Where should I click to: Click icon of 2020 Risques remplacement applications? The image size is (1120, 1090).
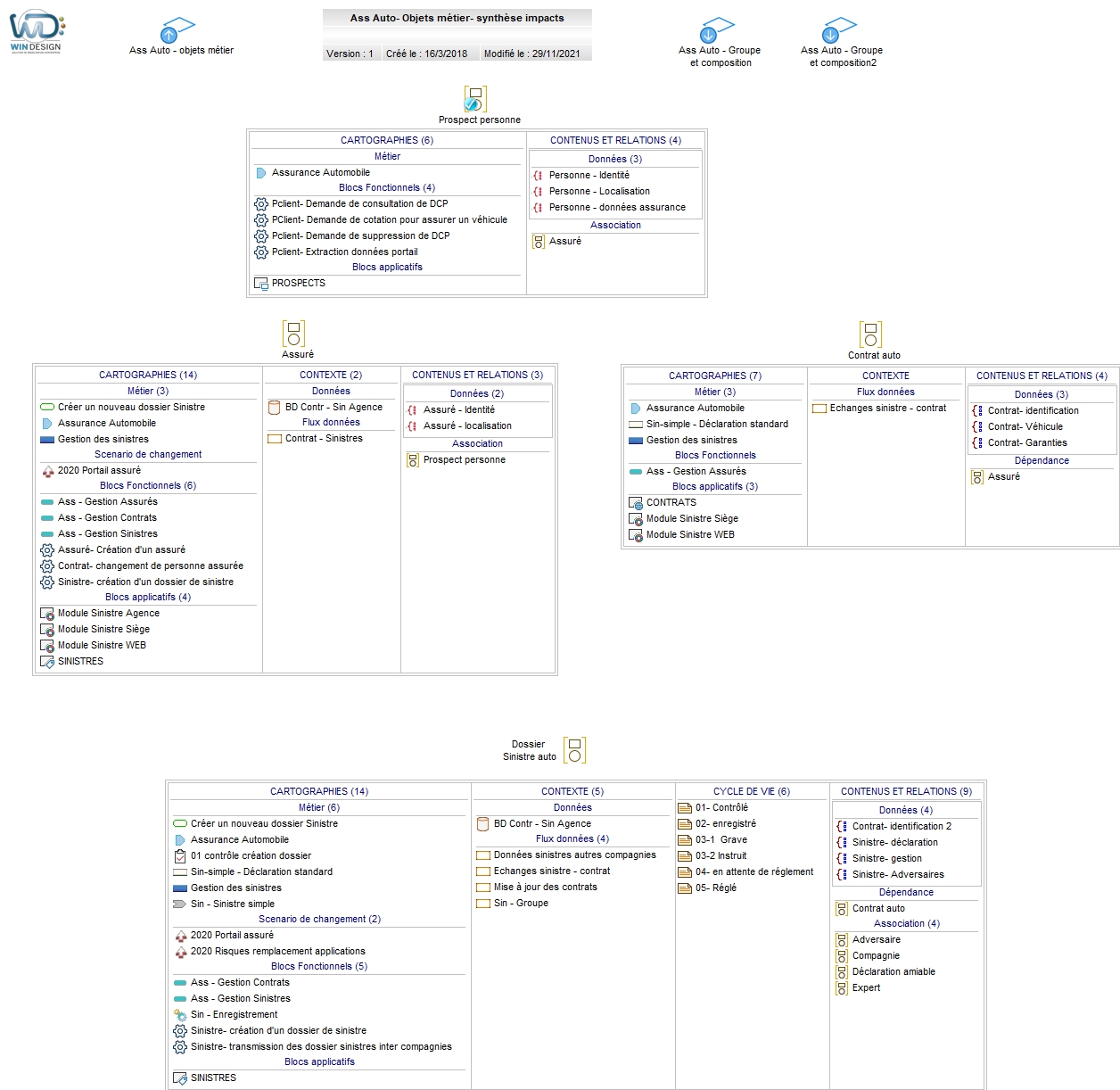coord(181,952)
